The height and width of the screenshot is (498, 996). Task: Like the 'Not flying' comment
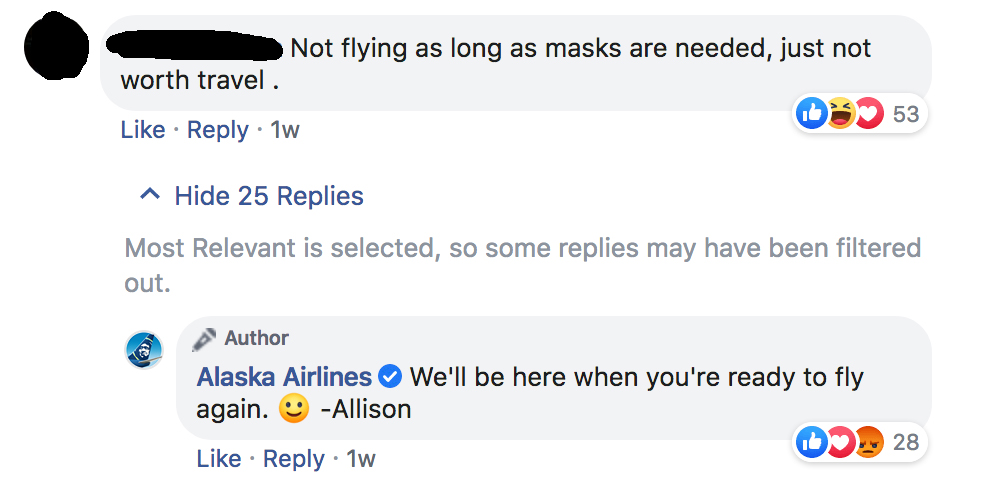point(142,130)
